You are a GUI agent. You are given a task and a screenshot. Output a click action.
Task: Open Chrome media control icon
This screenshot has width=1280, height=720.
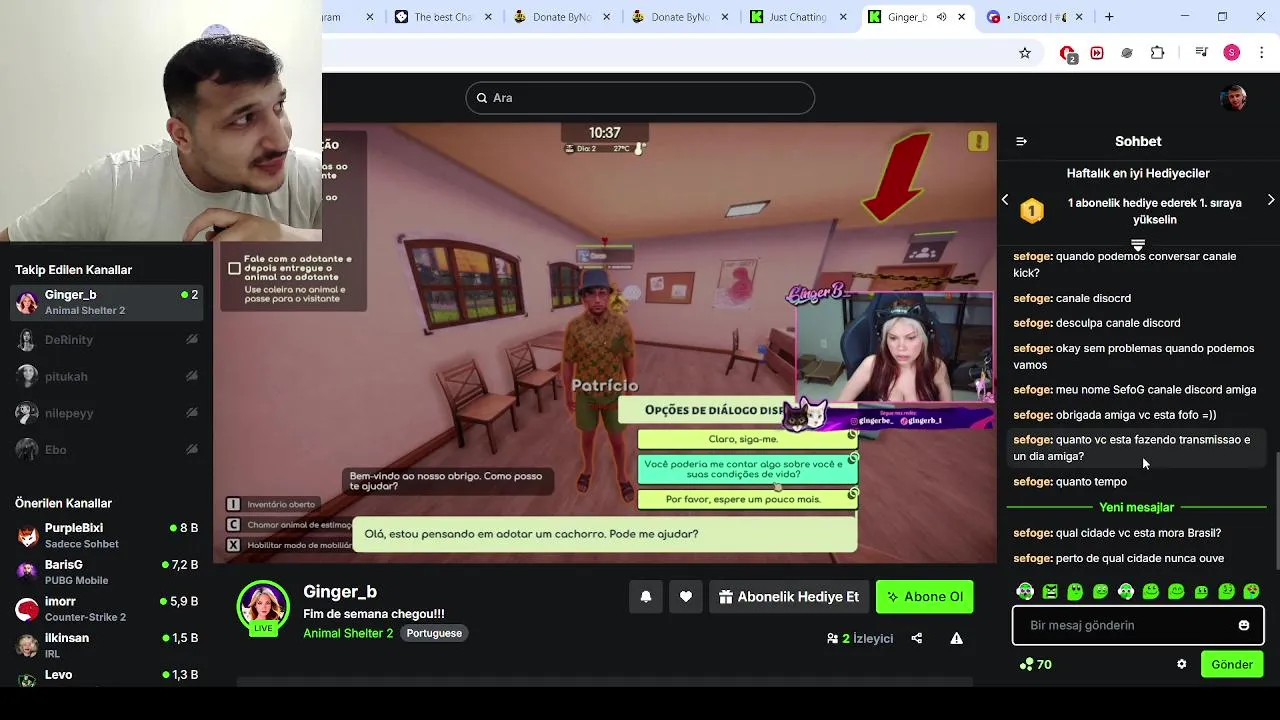tap(1202, 53)
